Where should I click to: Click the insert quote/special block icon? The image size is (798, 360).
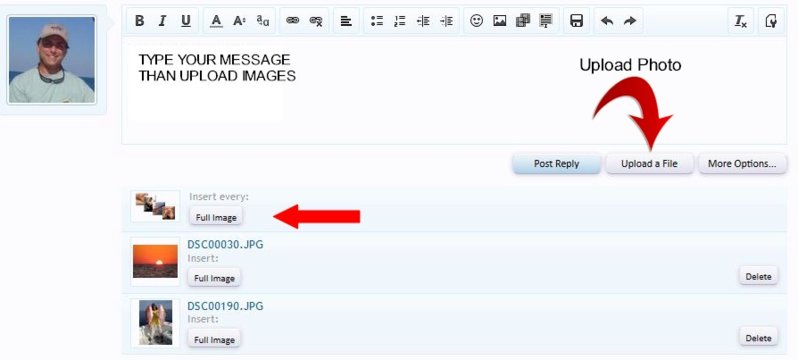point(546,21)
